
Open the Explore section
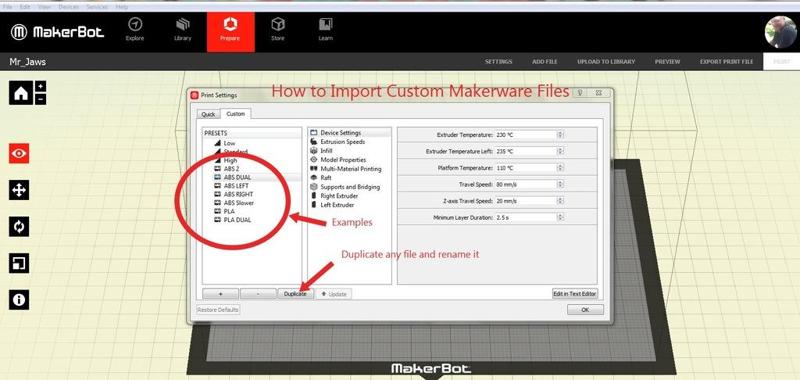135,30
